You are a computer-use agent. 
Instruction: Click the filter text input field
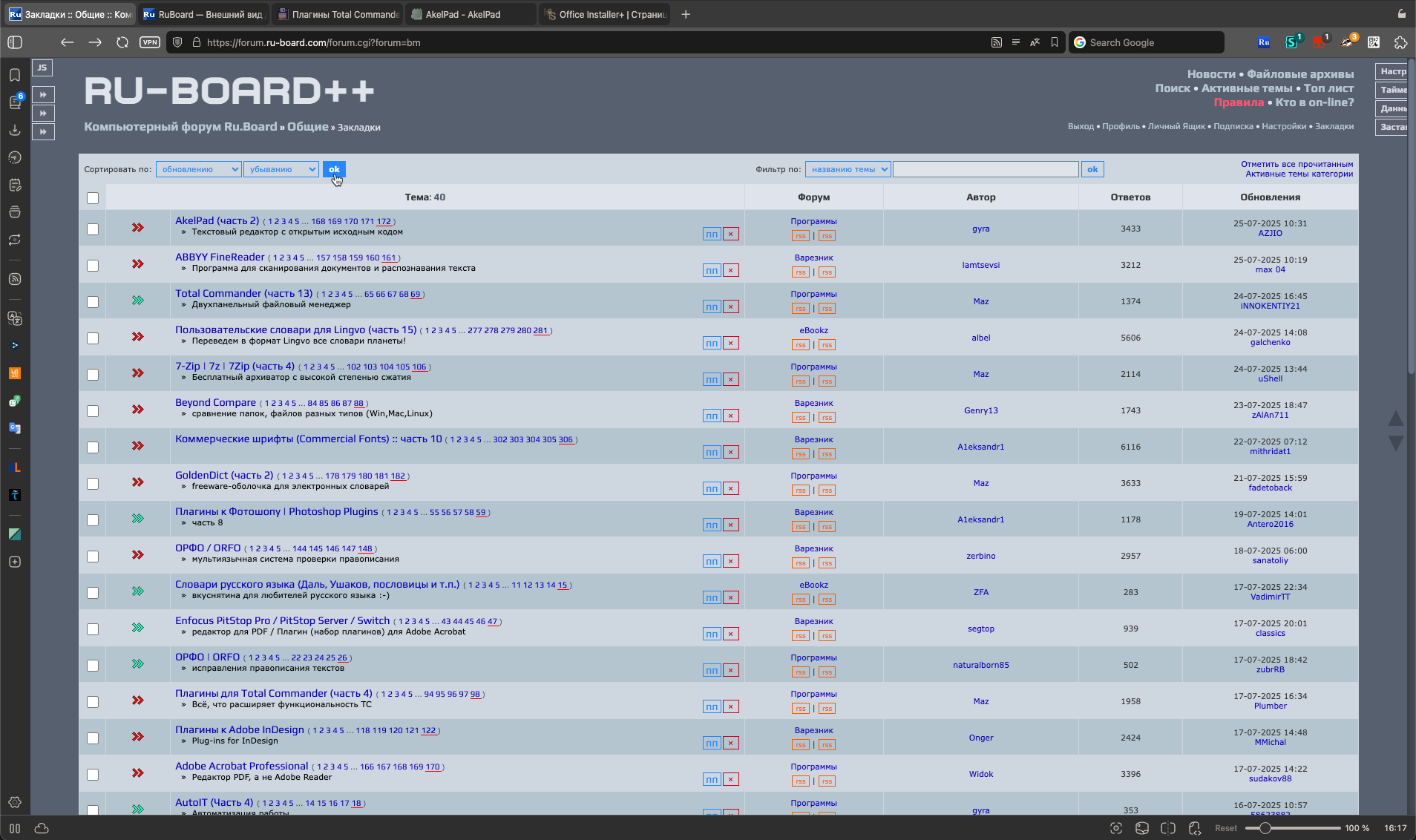pos(986,169)
